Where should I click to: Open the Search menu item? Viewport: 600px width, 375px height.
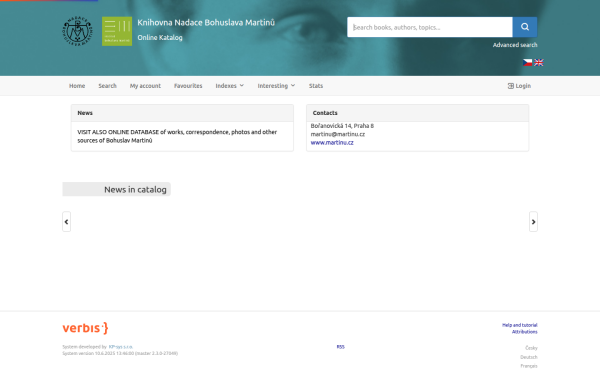[x=108, y=86]
